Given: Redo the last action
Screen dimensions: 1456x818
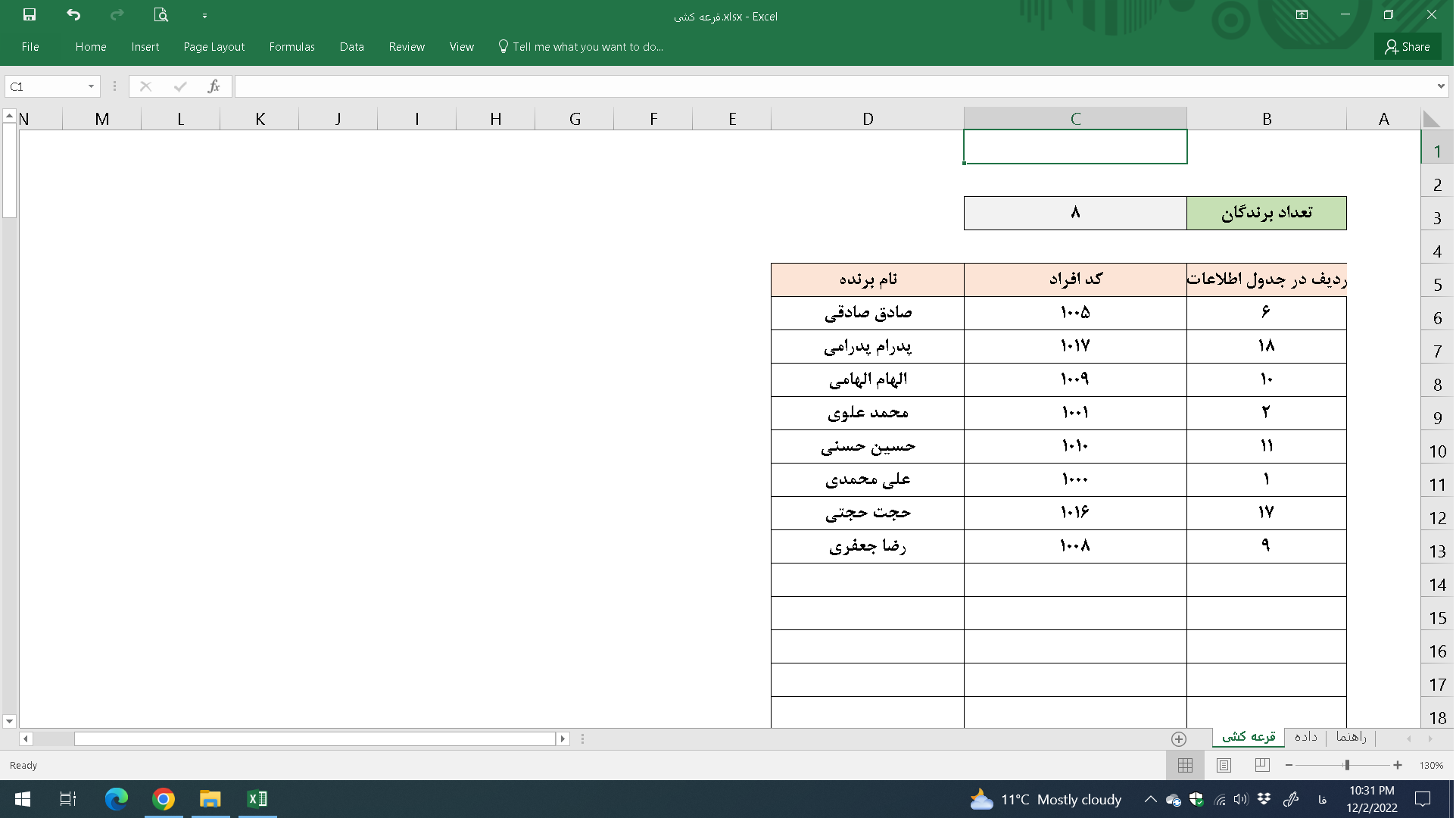Looking at the screenshot, I should [x=116, y=15].
